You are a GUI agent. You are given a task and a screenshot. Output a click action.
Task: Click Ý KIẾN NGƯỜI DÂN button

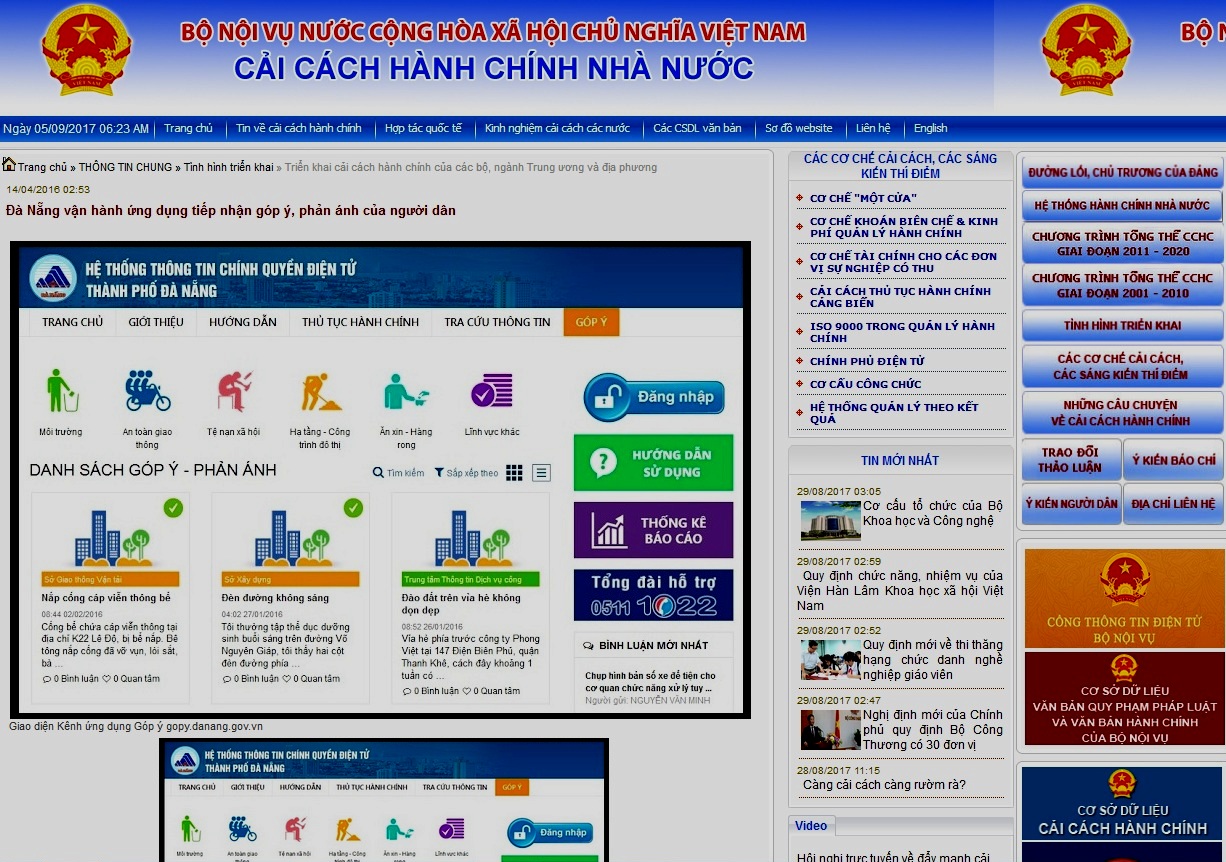(x=1071, y=504)
